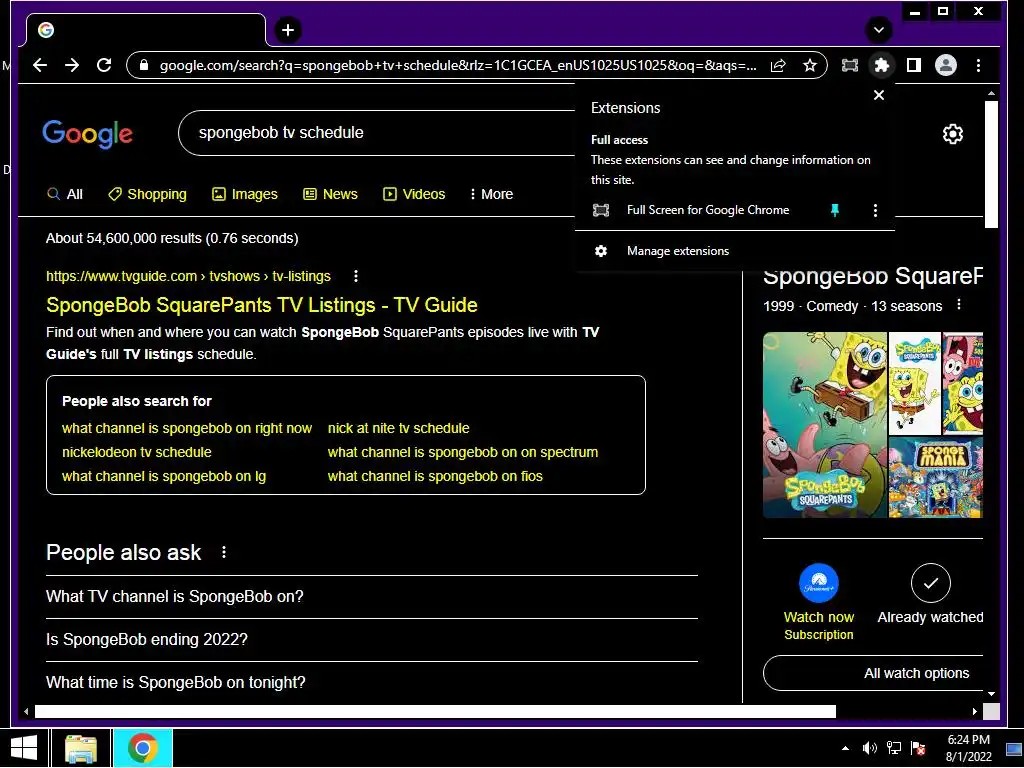Search what channel is spongebob on lg
1024x768 pixels.
pos(164,476)
